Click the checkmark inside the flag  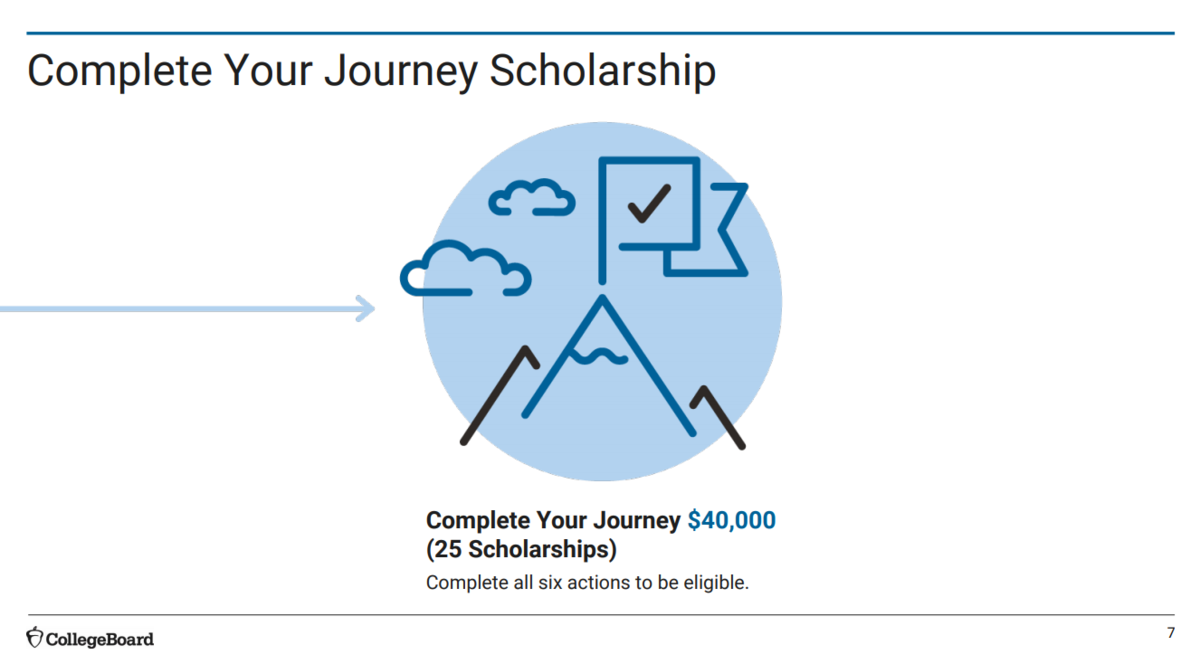(x=649, y=203)
